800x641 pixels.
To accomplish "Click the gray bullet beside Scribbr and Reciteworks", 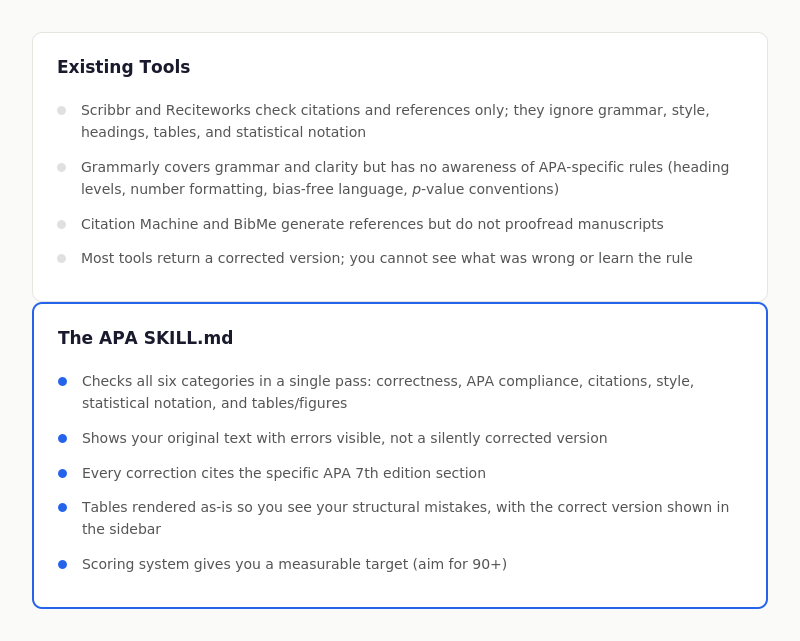I will coord(62,110).
